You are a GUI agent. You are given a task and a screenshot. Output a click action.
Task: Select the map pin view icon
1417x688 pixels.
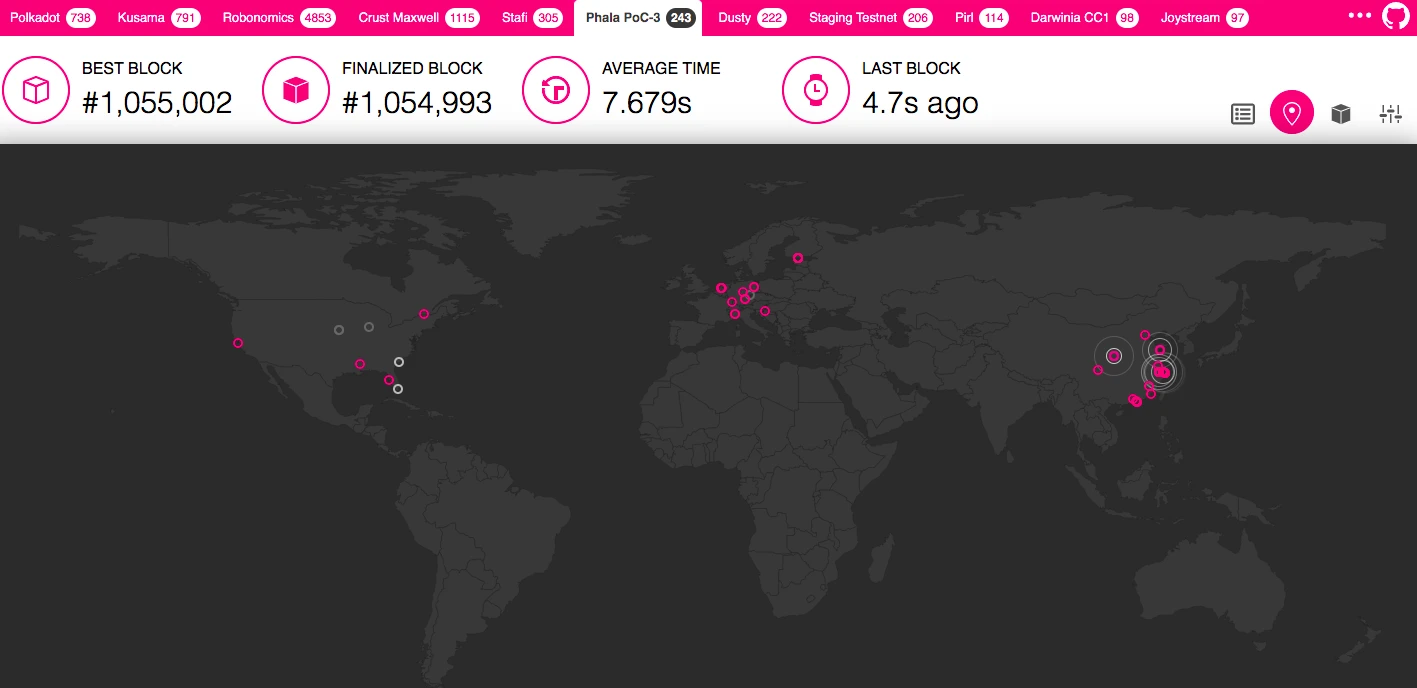click(x=1292, y=113)
